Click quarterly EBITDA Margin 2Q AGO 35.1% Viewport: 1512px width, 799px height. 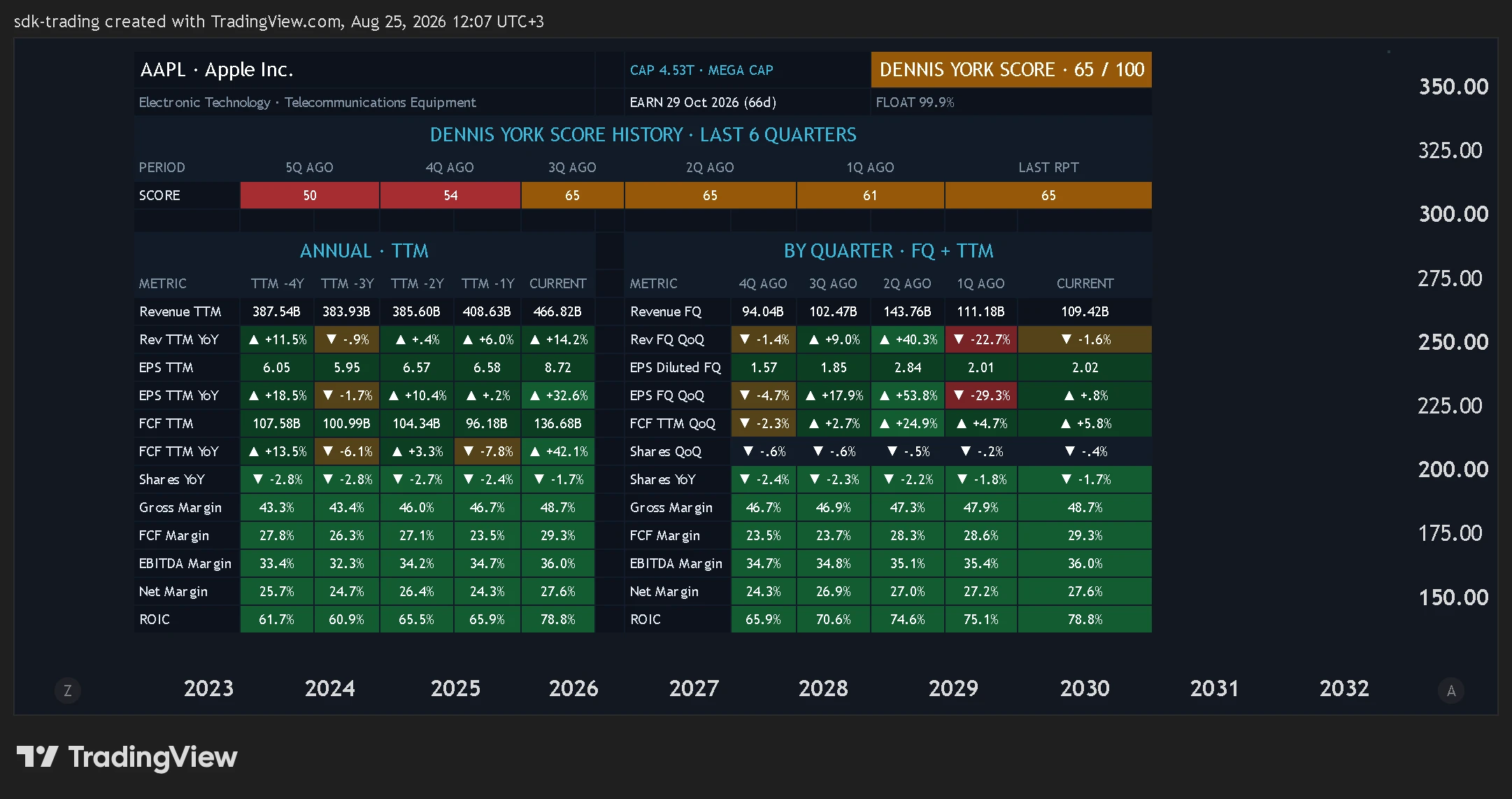click(907, 563)
